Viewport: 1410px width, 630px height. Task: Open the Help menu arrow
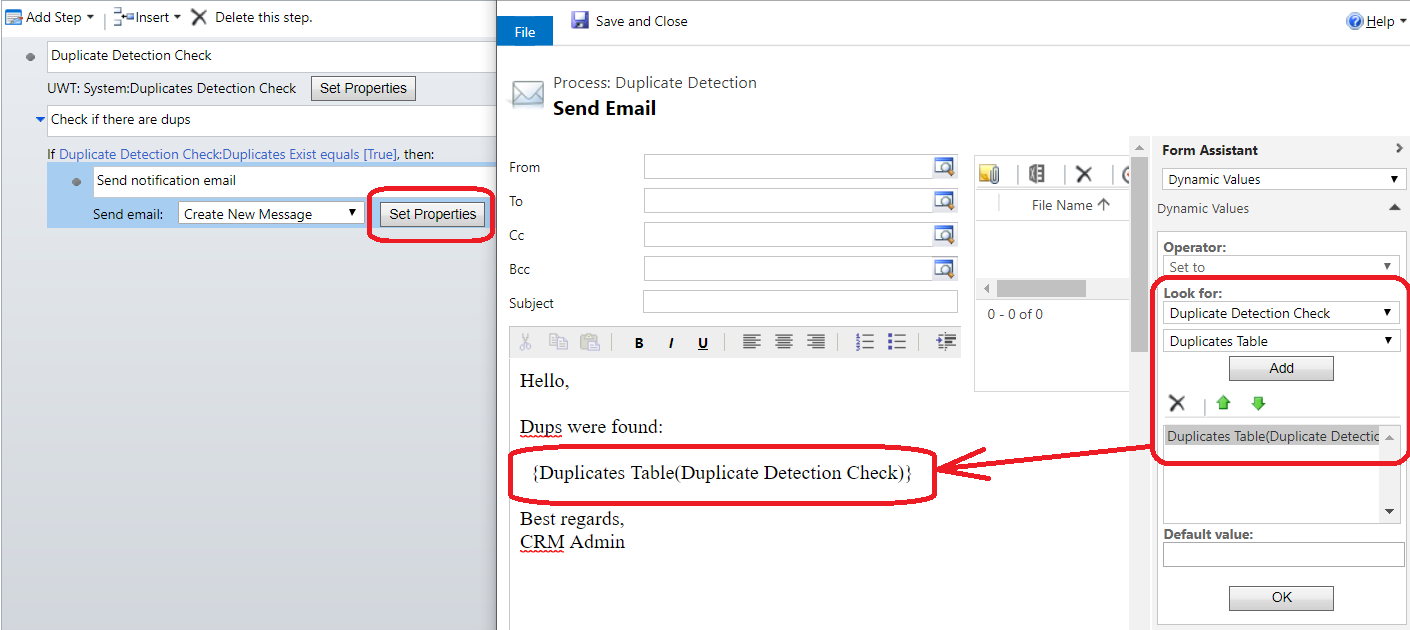coord(1401,22)
